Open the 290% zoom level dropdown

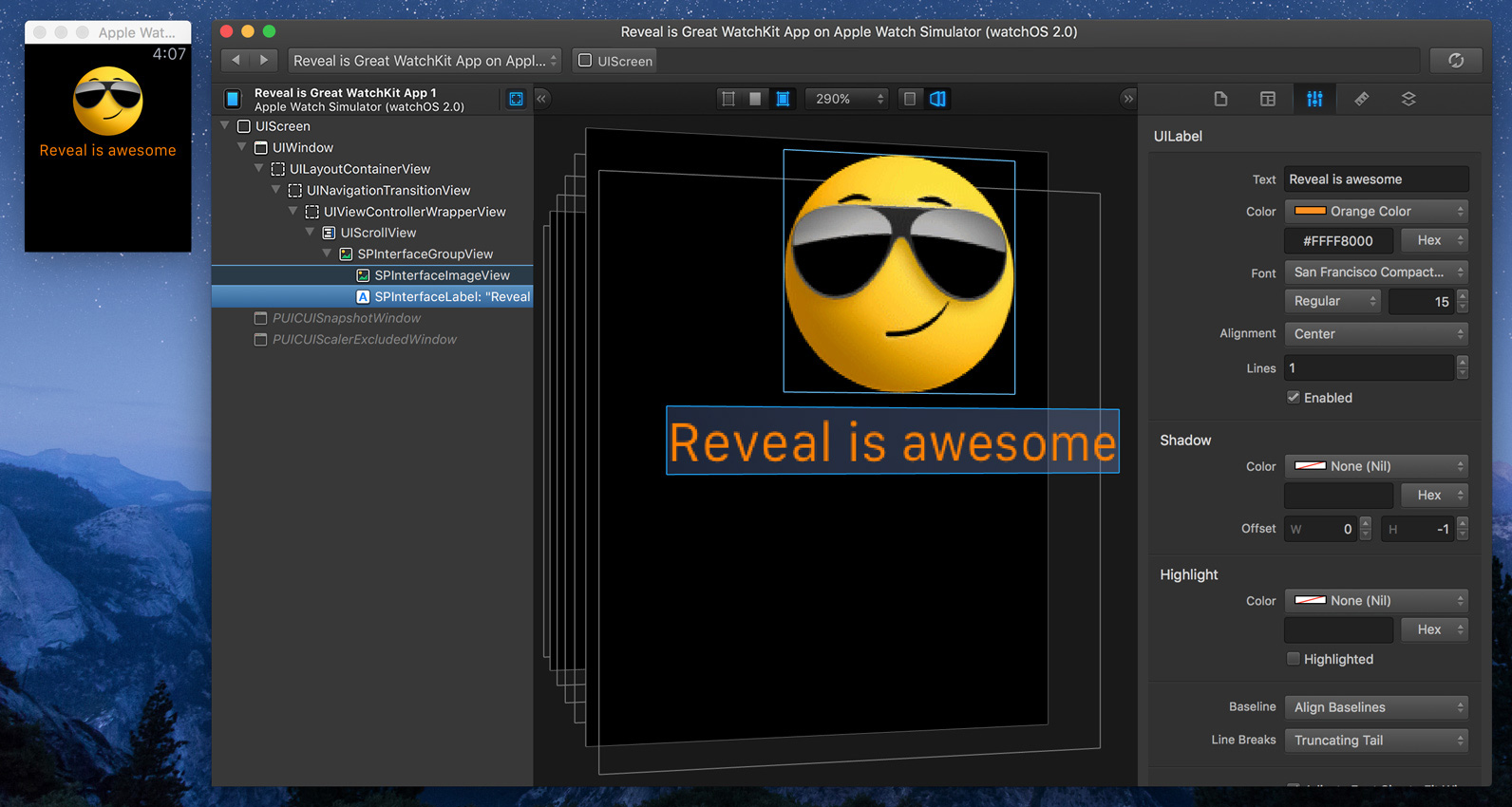[x=846, y=99]
